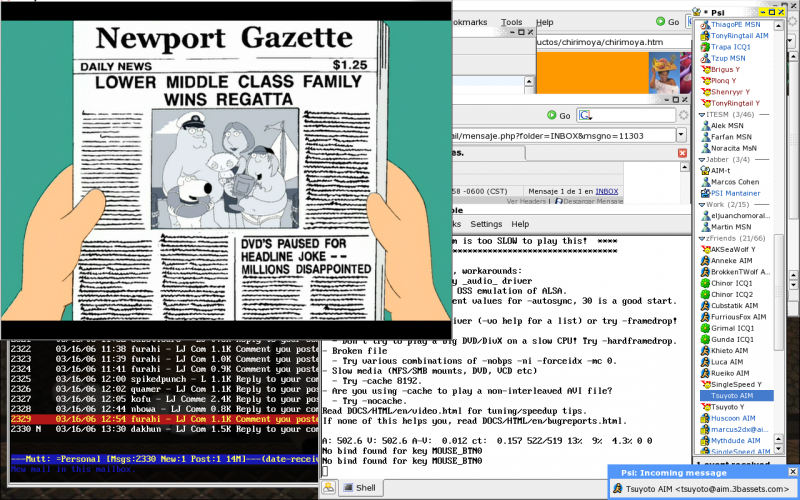Switch to the Shell tab
Viewport: 800px width, 500px height.
[x=361, y=488]
